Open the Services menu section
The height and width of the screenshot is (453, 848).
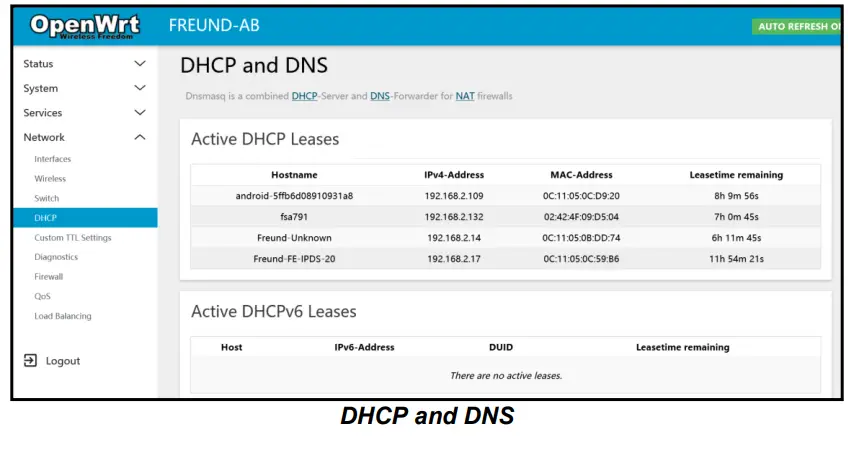tap(43, 113)
